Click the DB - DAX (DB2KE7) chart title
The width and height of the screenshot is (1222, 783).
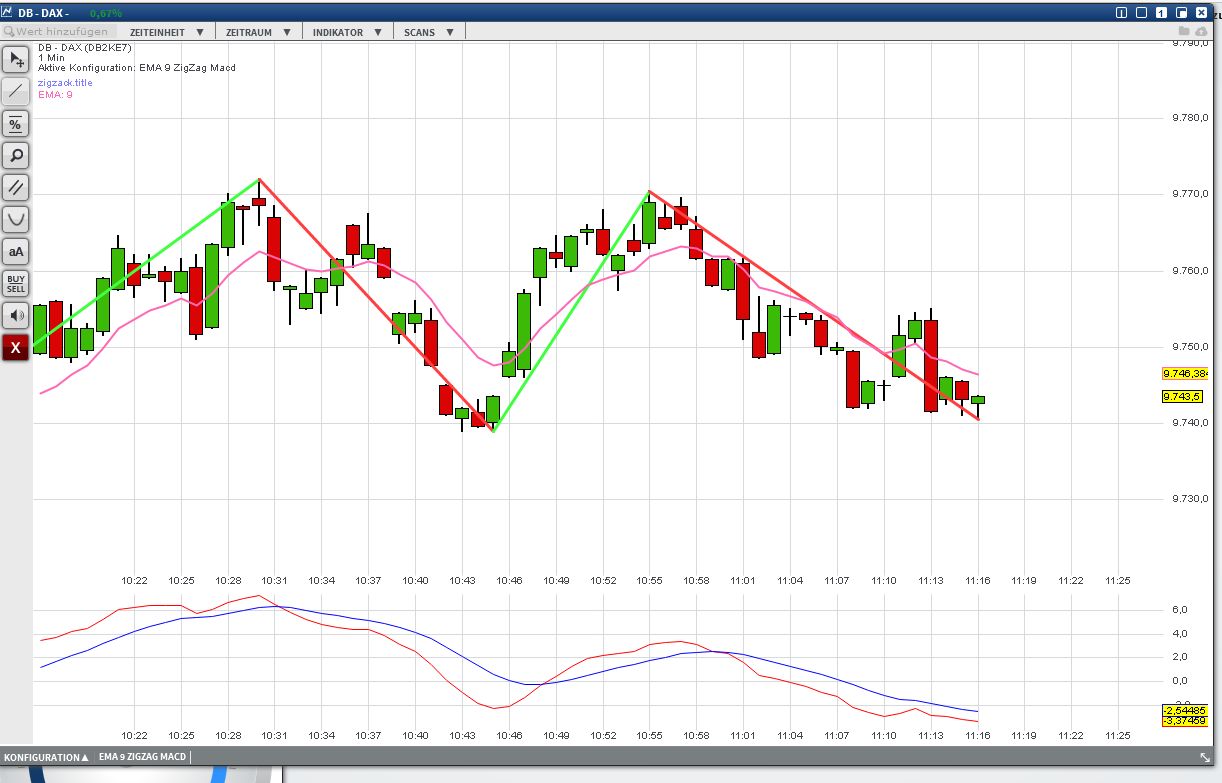pyautogui.click(x=85, y=47)
